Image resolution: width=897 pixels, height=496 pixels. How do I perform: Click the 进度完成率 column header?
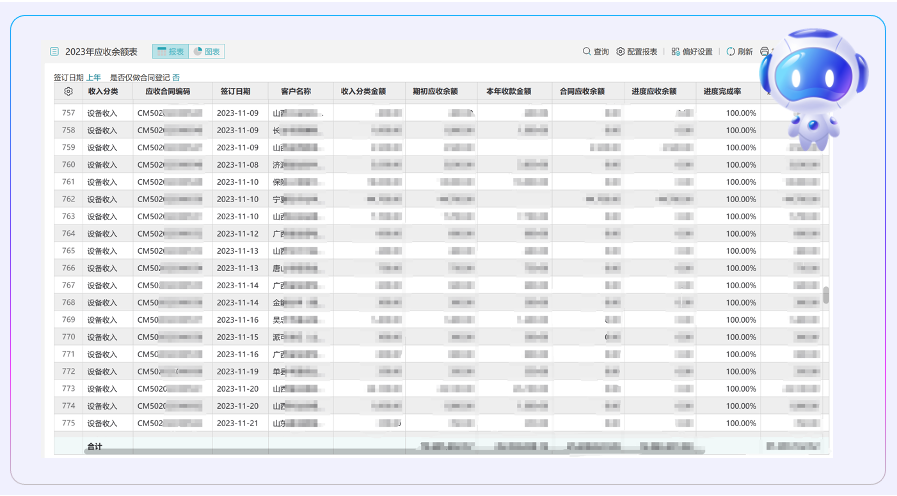click(723, 91)
